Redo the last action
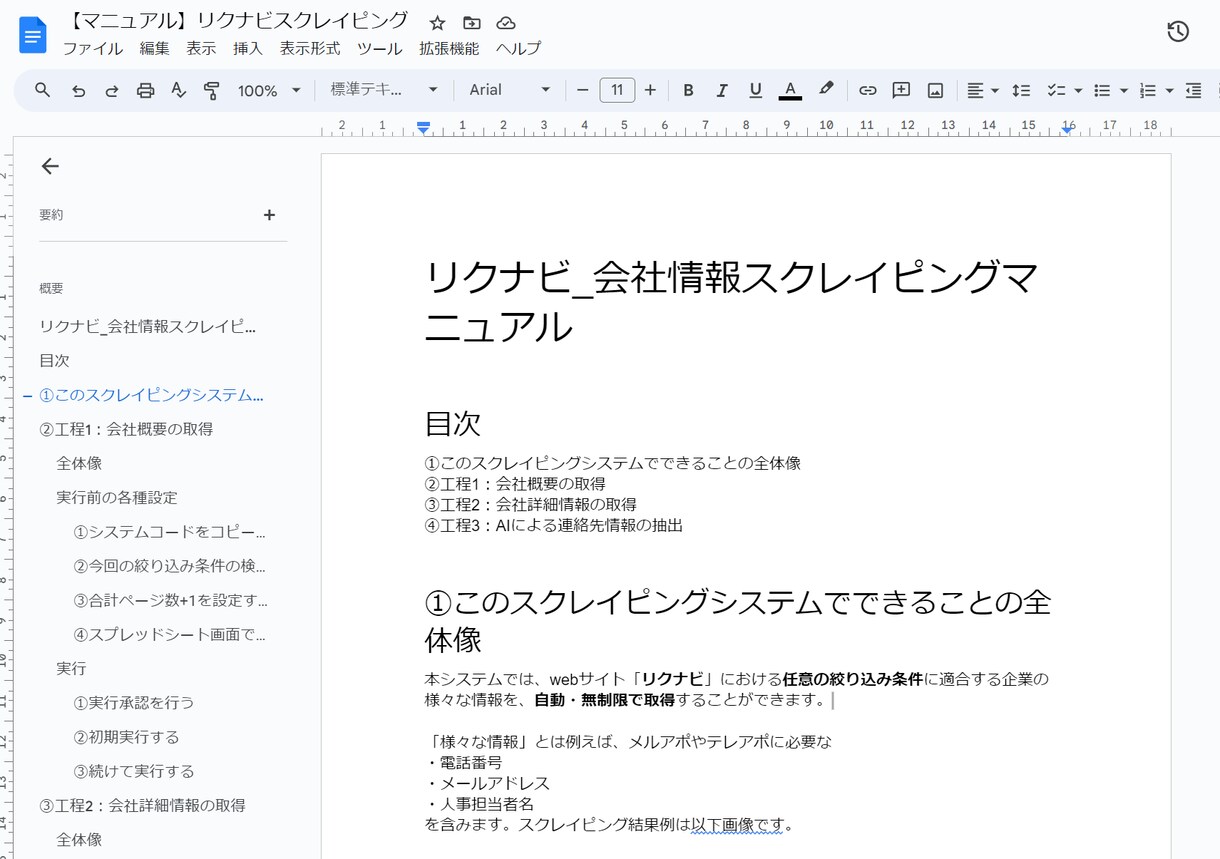The width and height of the screenshot is (1220, 859). (x=112, y=90)
